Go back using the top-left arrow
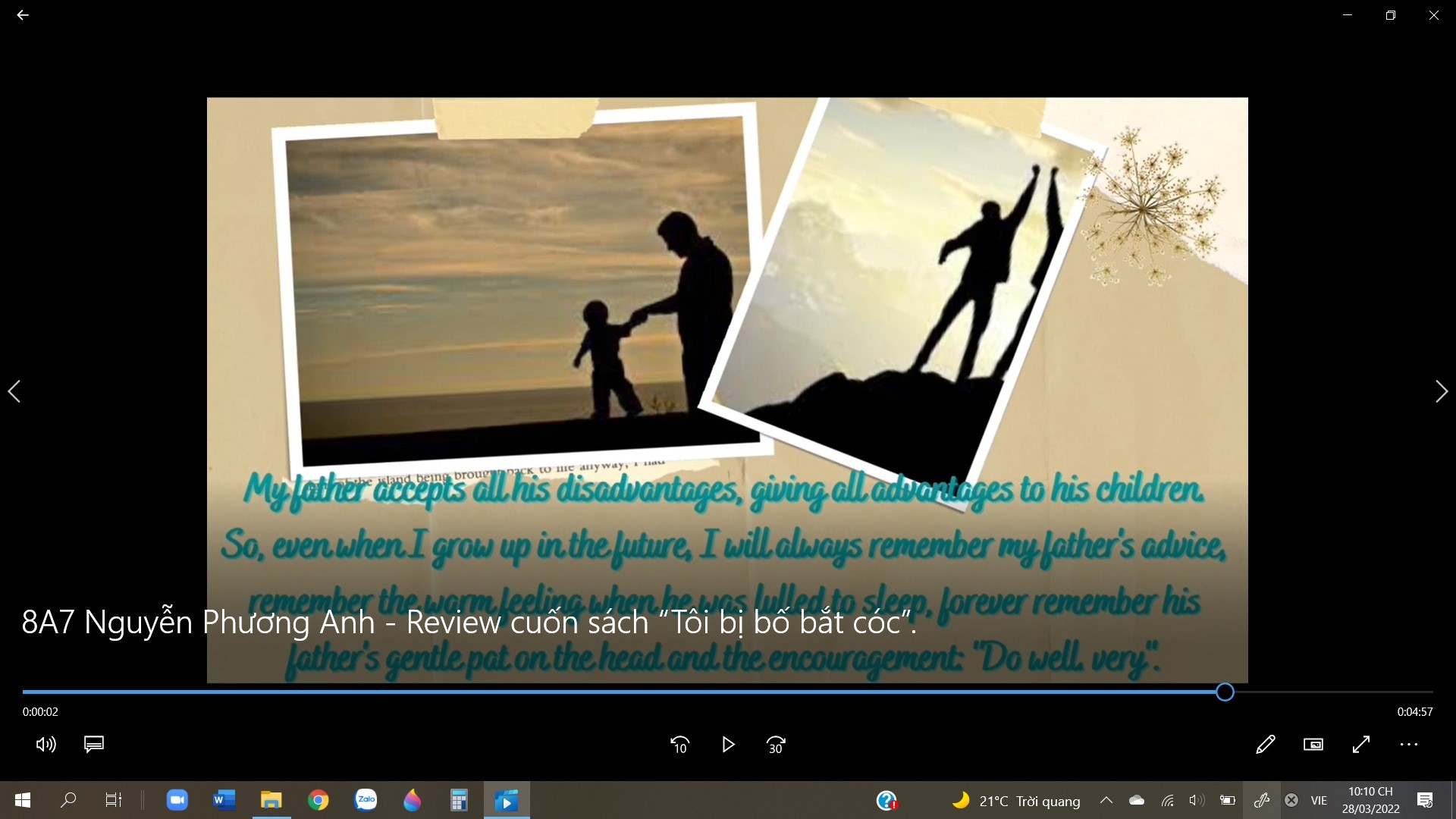 point(23,15)
